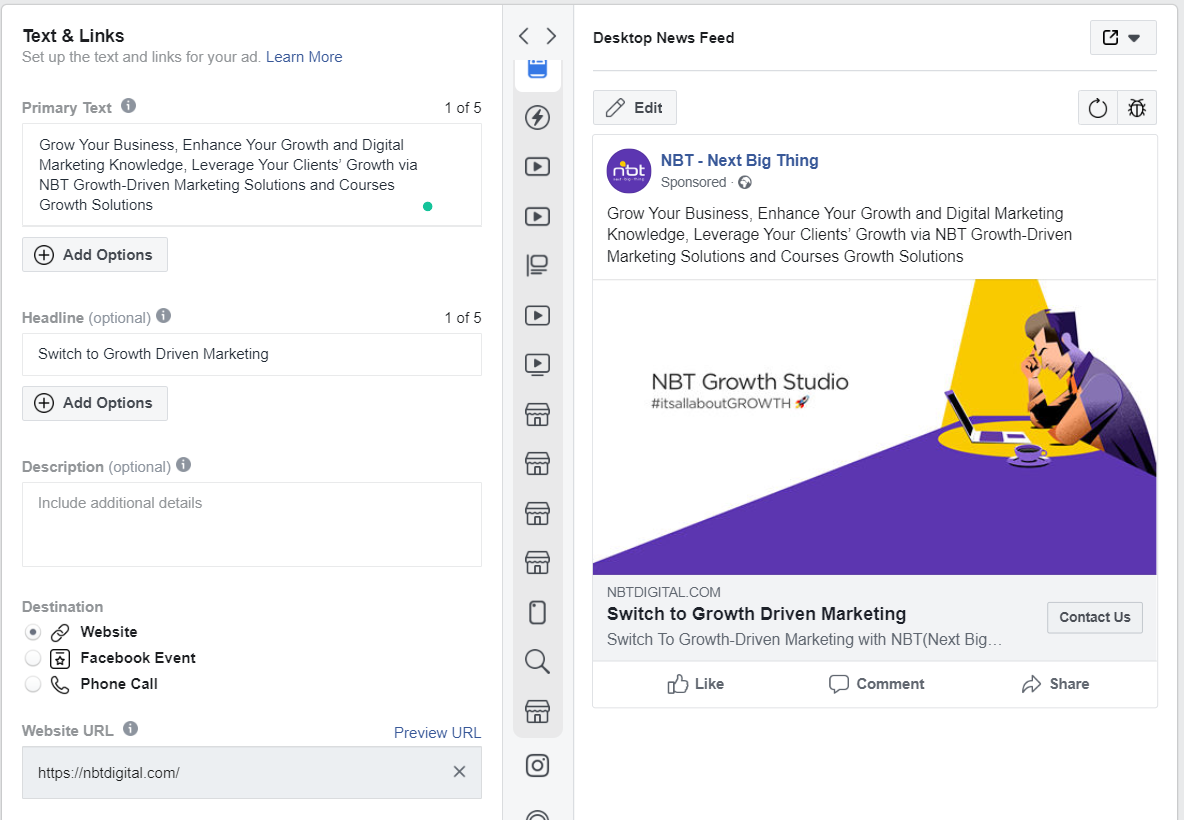1184x820 pixels.
Task: Click Add Options below Headline
Action: click(95, 403)
